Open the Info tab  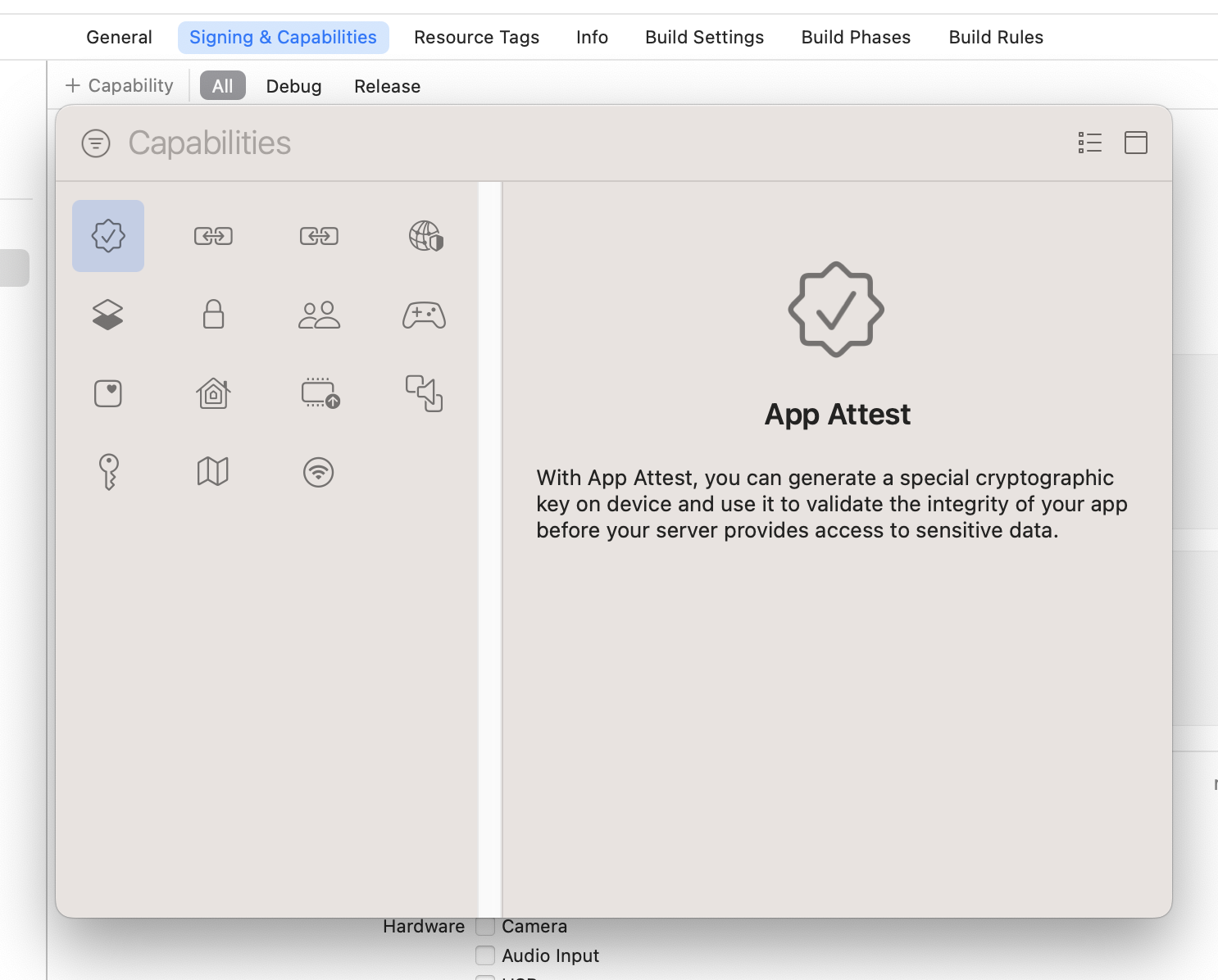tap(592, 37)
